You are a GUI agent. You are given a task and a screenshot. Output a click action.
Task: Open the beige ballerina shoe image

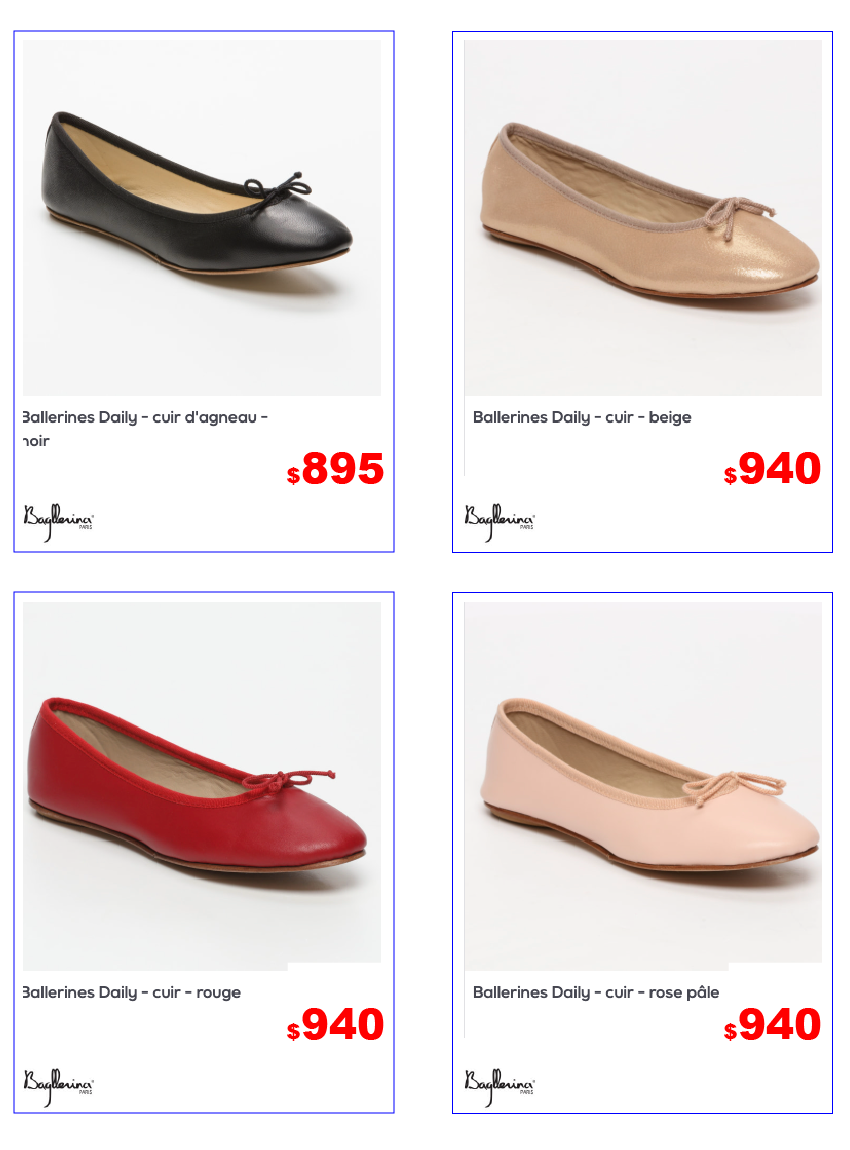click(x=643, y=218)
